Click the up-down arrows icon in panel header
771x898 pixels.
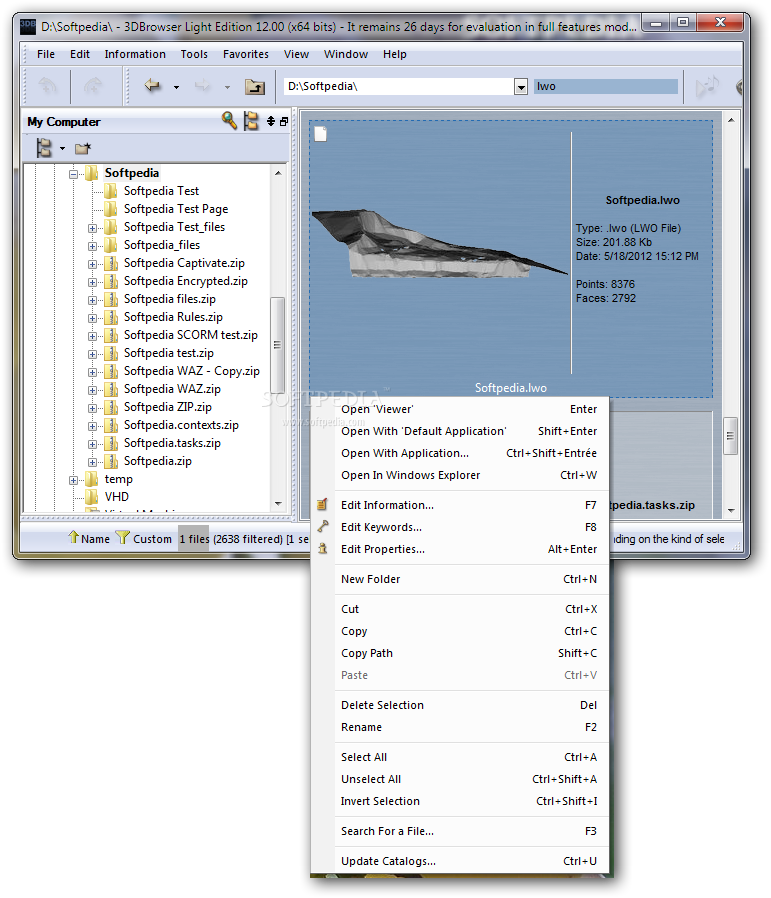(271, 121)
